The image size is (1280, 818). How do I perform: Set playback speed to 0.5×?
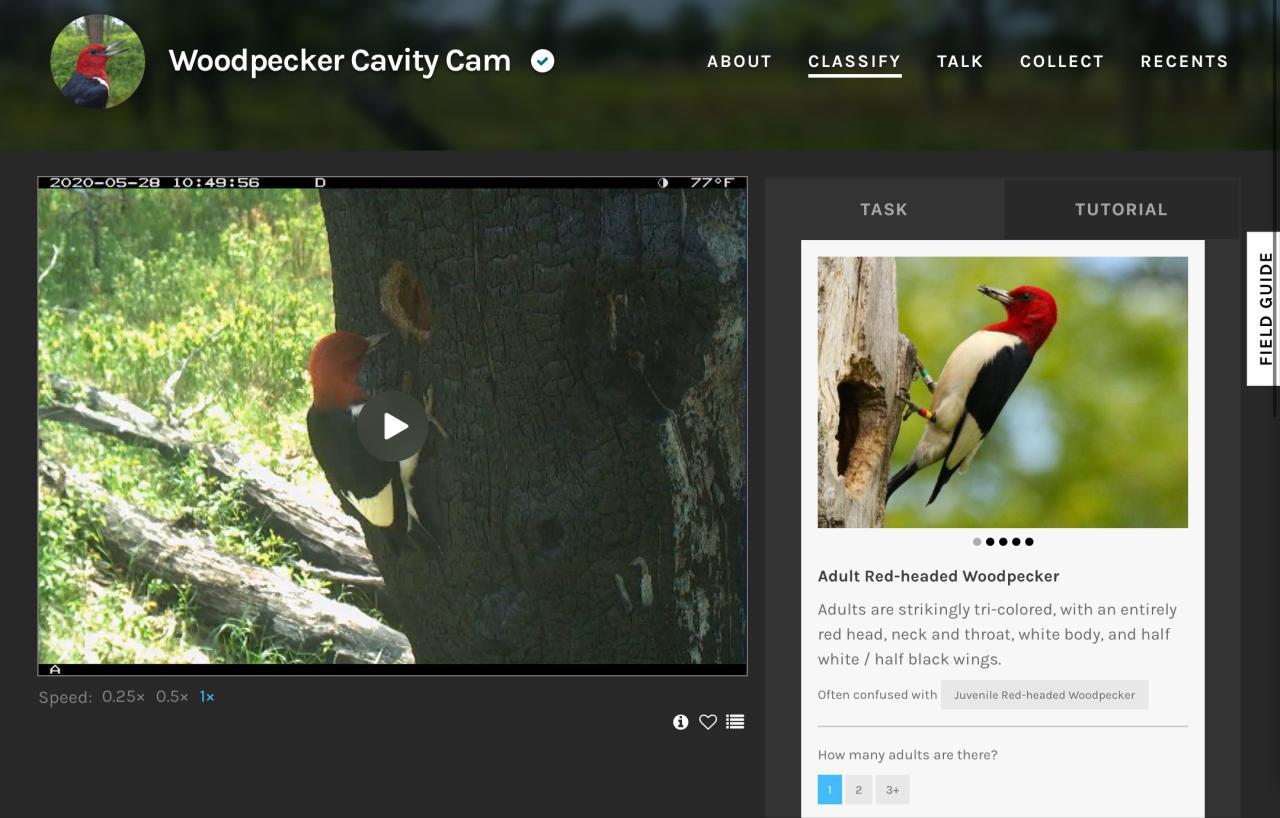[x=172, y=696]
